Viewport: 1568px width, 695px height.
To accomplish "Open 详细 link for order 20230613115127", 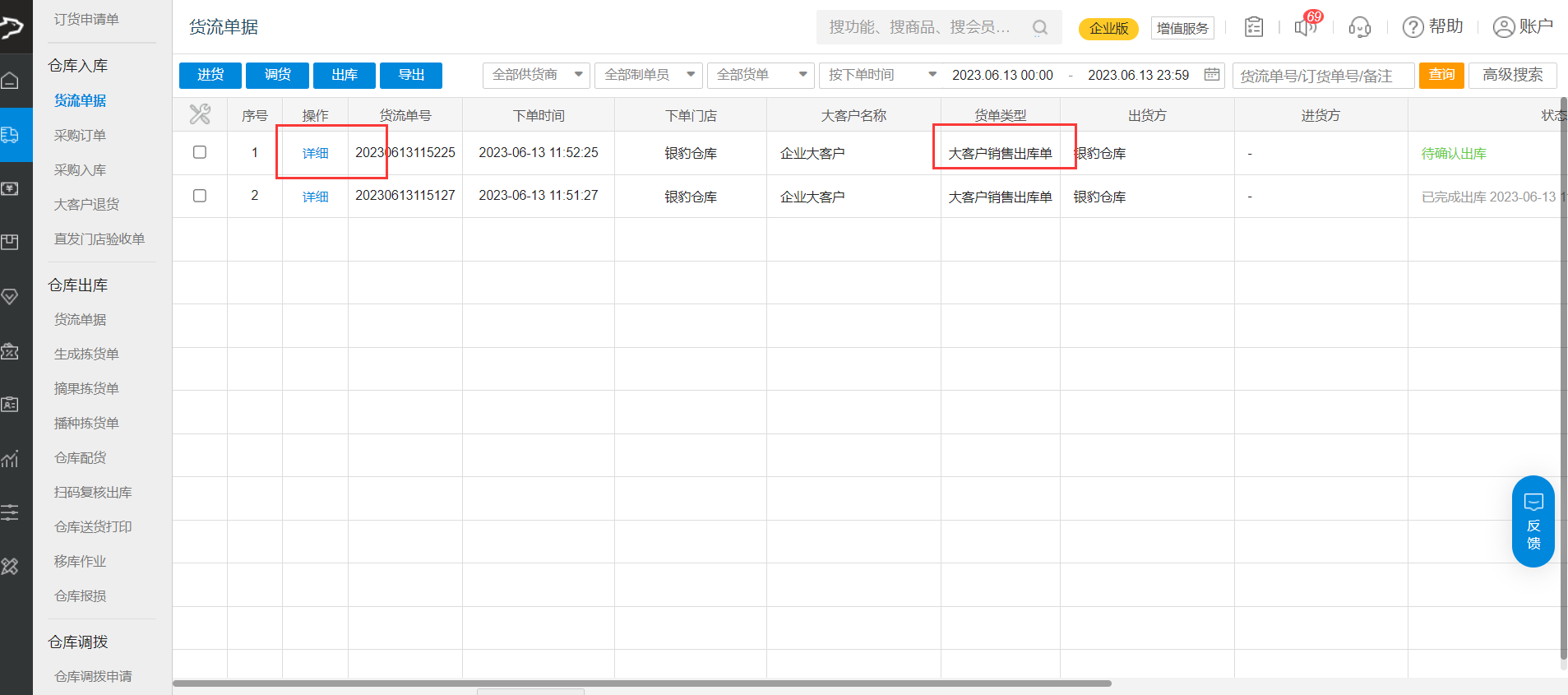I will tap(315, 197).
